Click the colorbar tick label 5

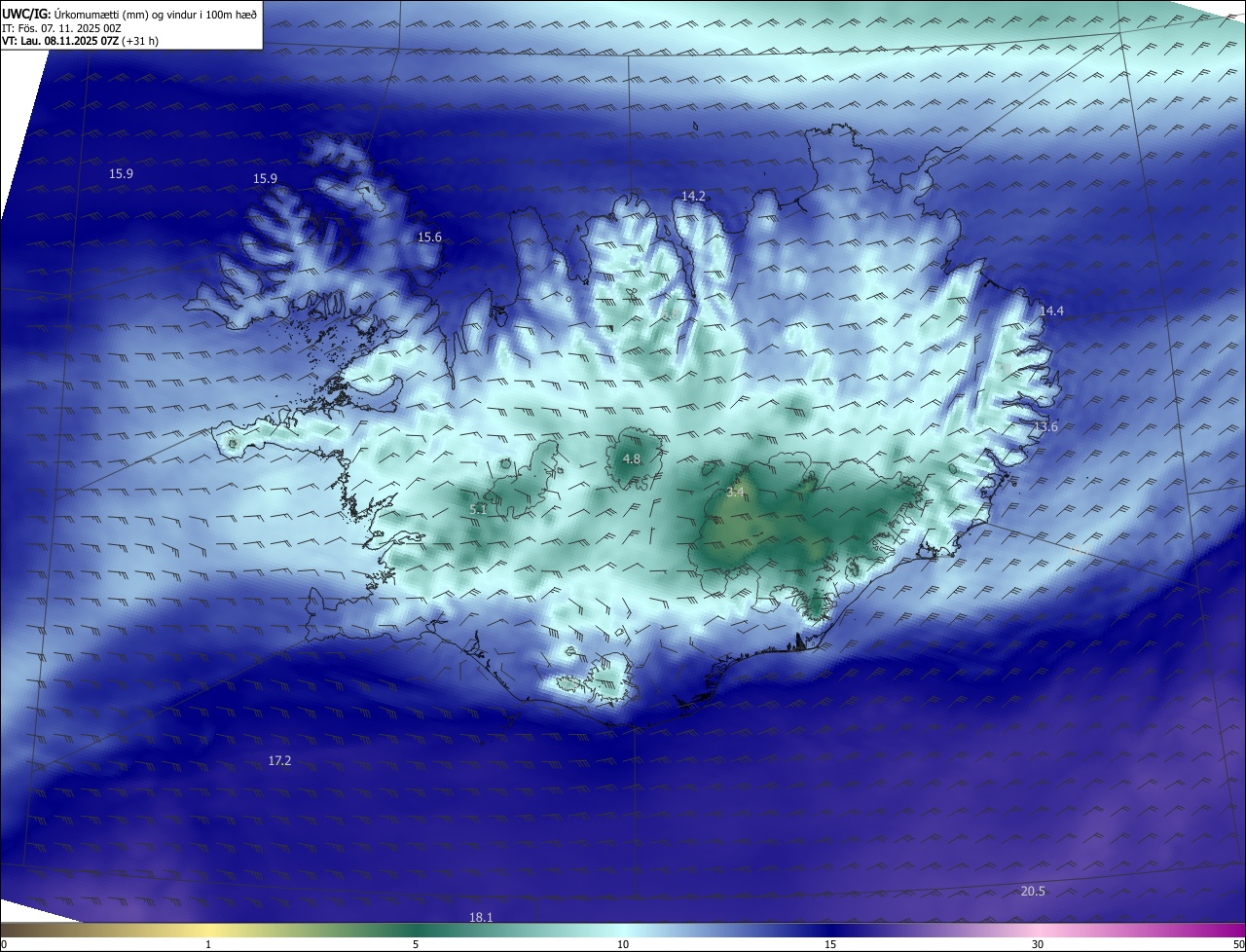(x=416, y=945)
